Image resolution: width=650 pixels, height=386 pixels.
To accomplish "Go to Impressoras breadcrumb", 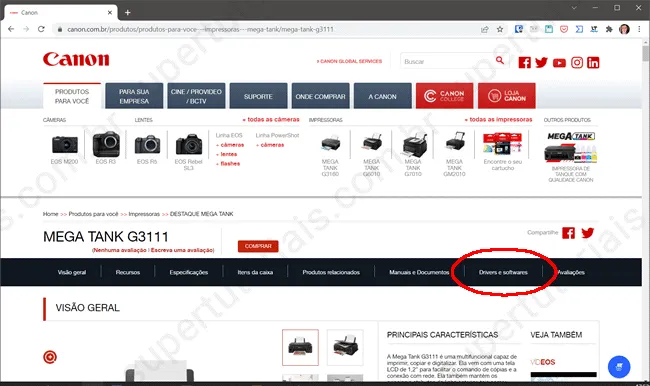I will [144, 214].
